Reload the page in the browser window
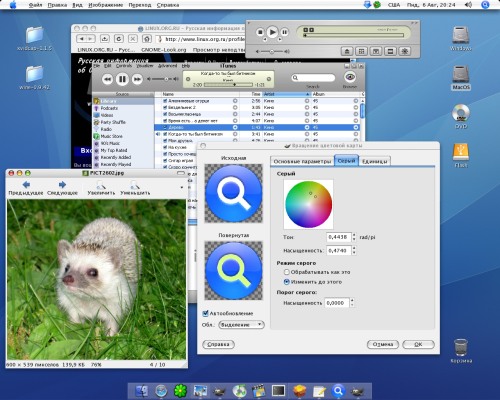The height and width of the screenshot is (400, 500). pyautogui.click(x=119, y=39)
